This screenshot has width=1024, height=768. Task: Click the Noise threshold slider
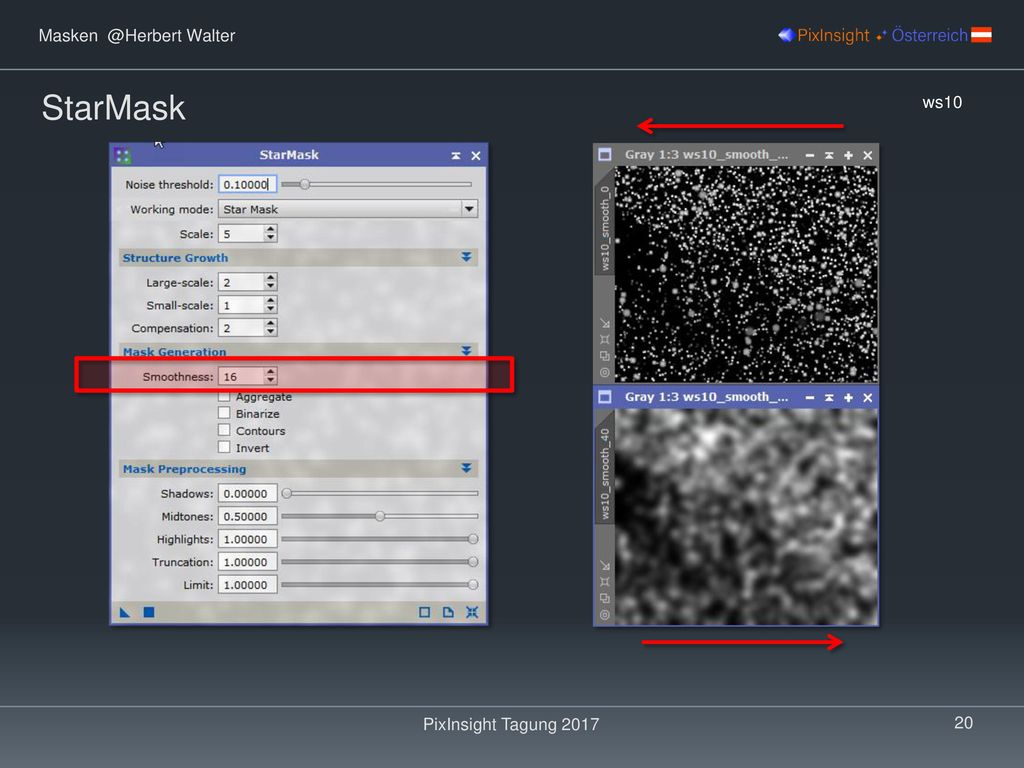(376, 184)
